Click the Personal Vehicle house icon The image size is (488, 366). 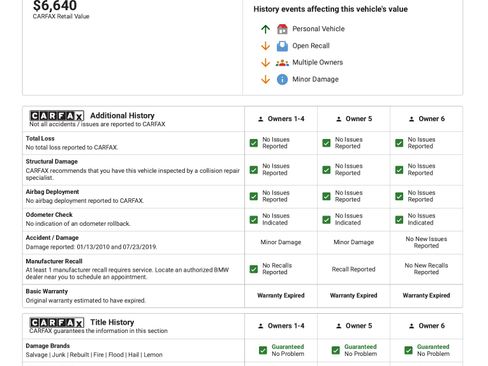tap(282, 29)
